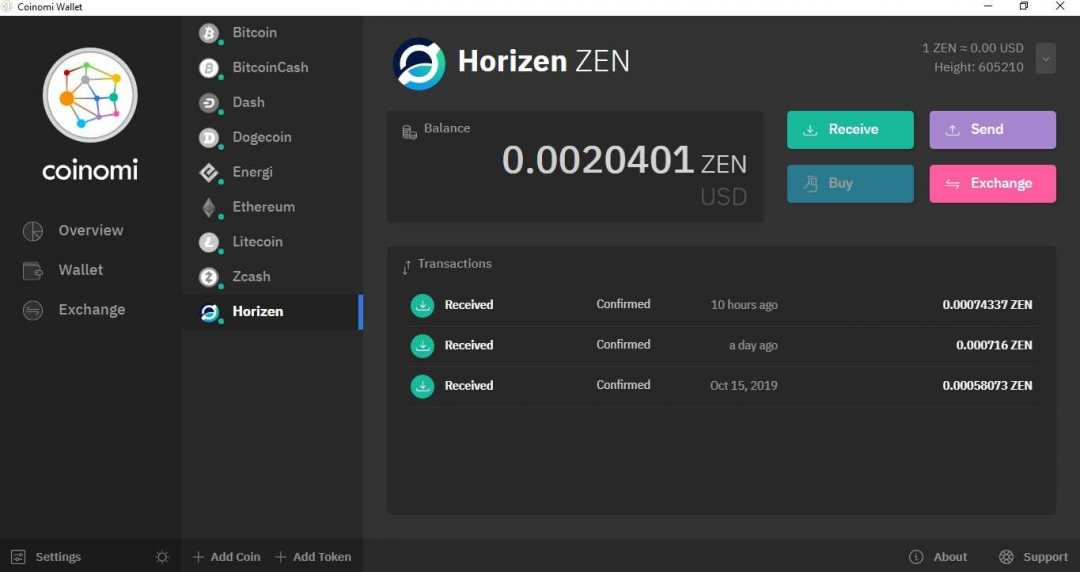Click the Settings sliders icon
This screenshot has width=1080, height=572.
tap(18, 557)
